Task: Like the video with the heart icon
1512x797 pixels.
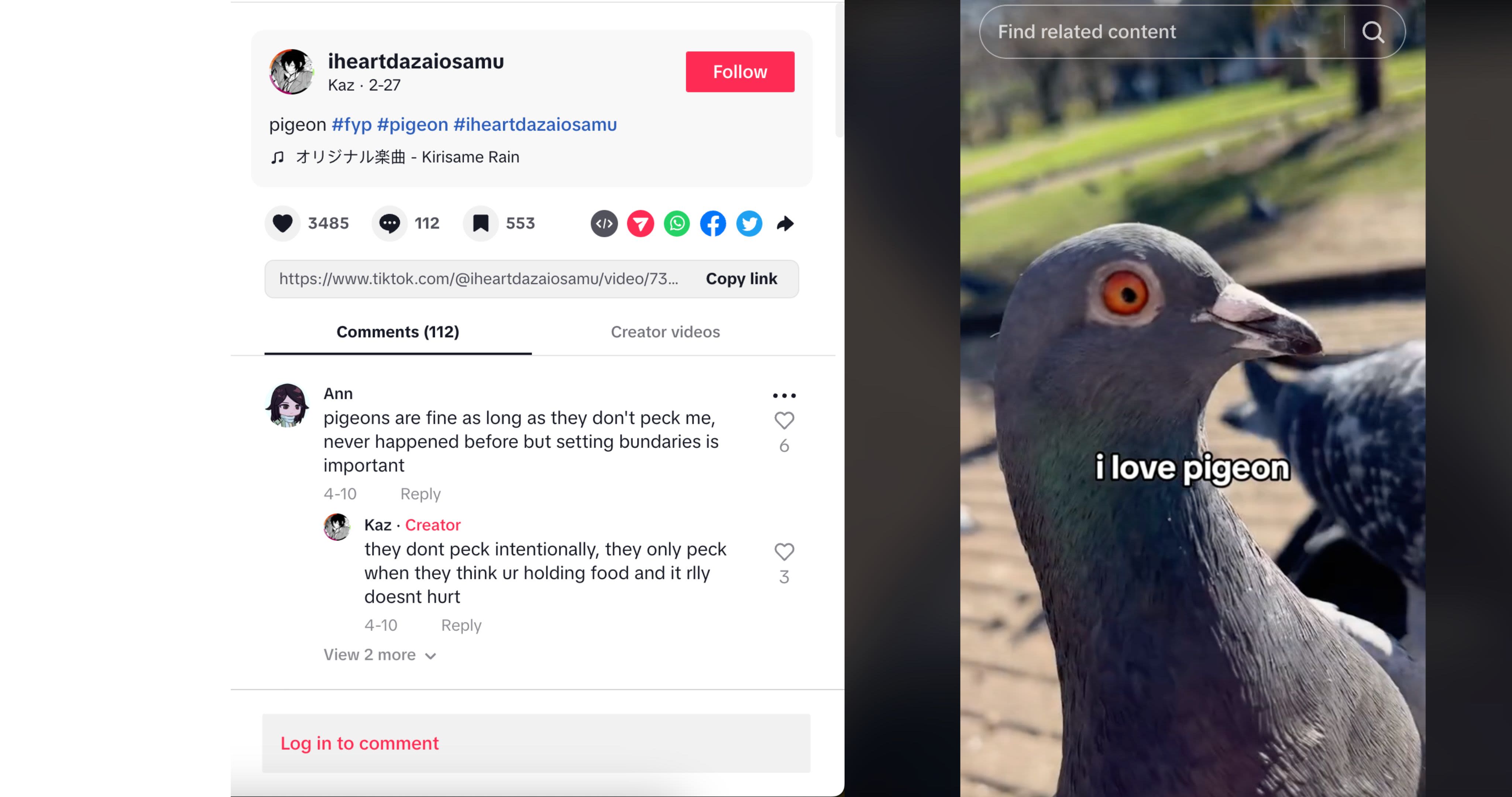Action: pyautogui.click(x=282, y=224)
